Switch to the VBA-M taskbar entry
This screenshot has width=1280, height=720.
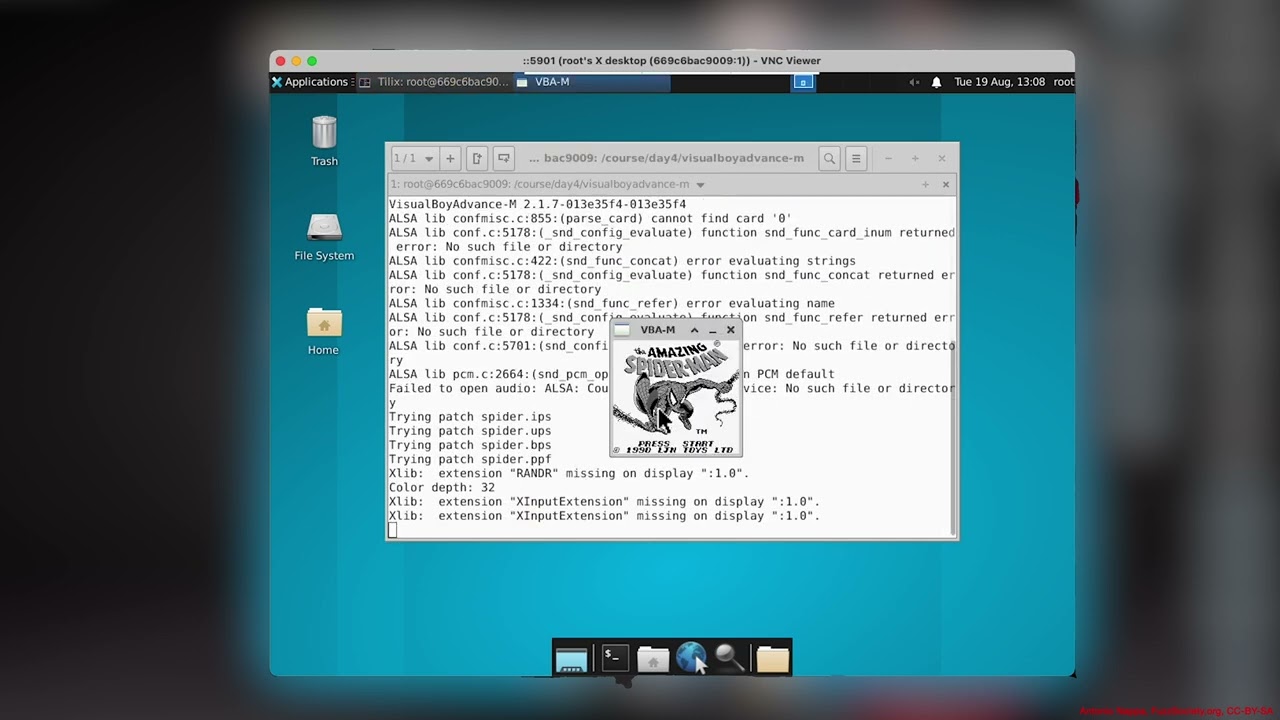[x=593, y=82]
